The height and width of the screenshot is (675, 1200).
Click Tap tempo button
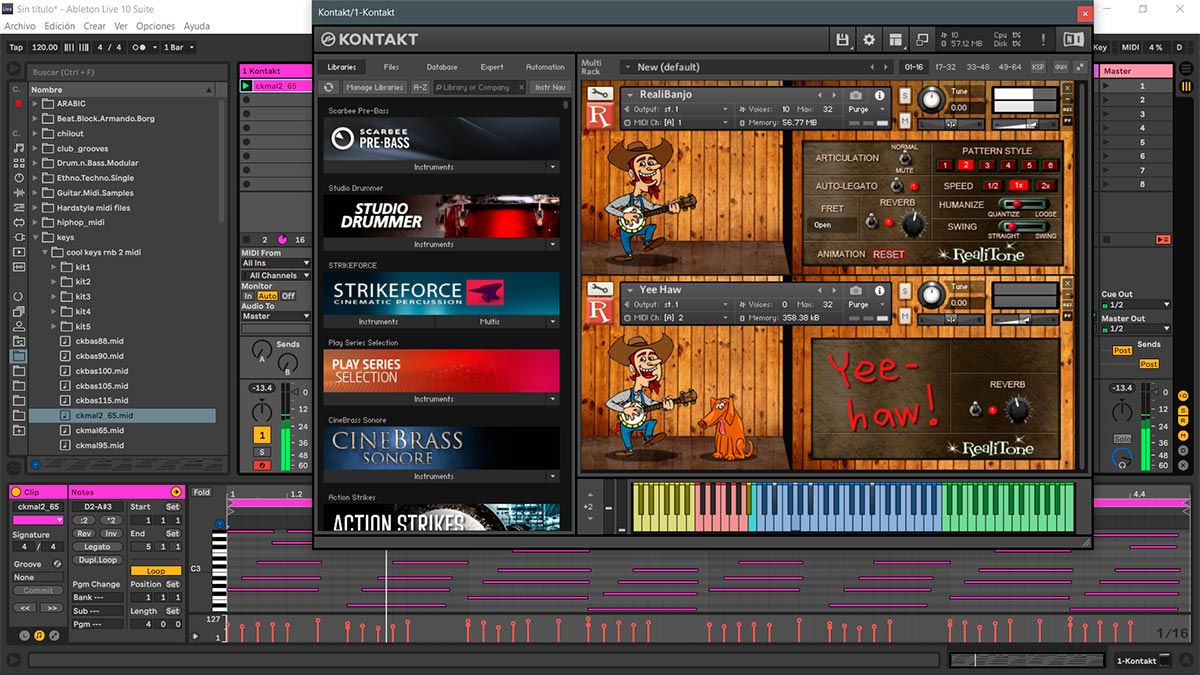tap(16, 47)
